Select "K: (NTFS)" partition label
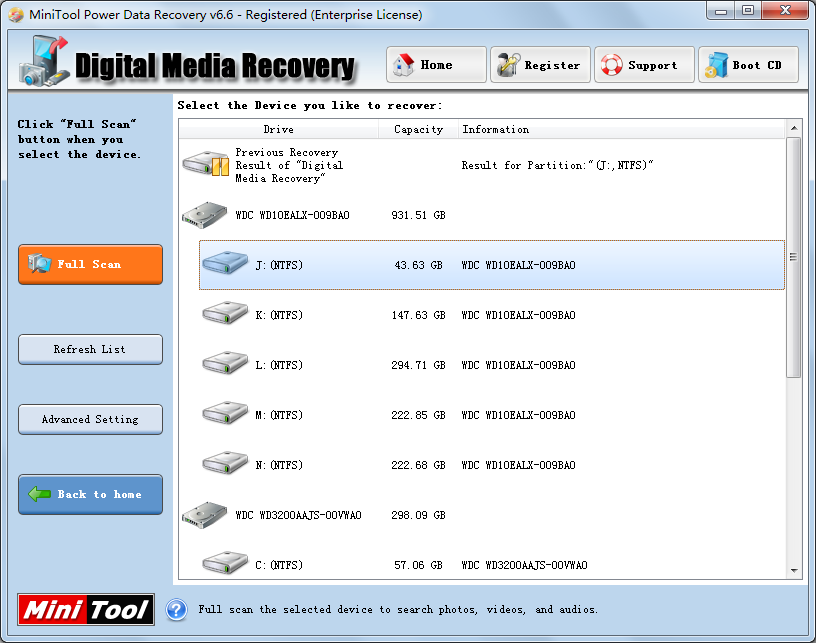Screen dimensions: 816x643 (279, 315)
